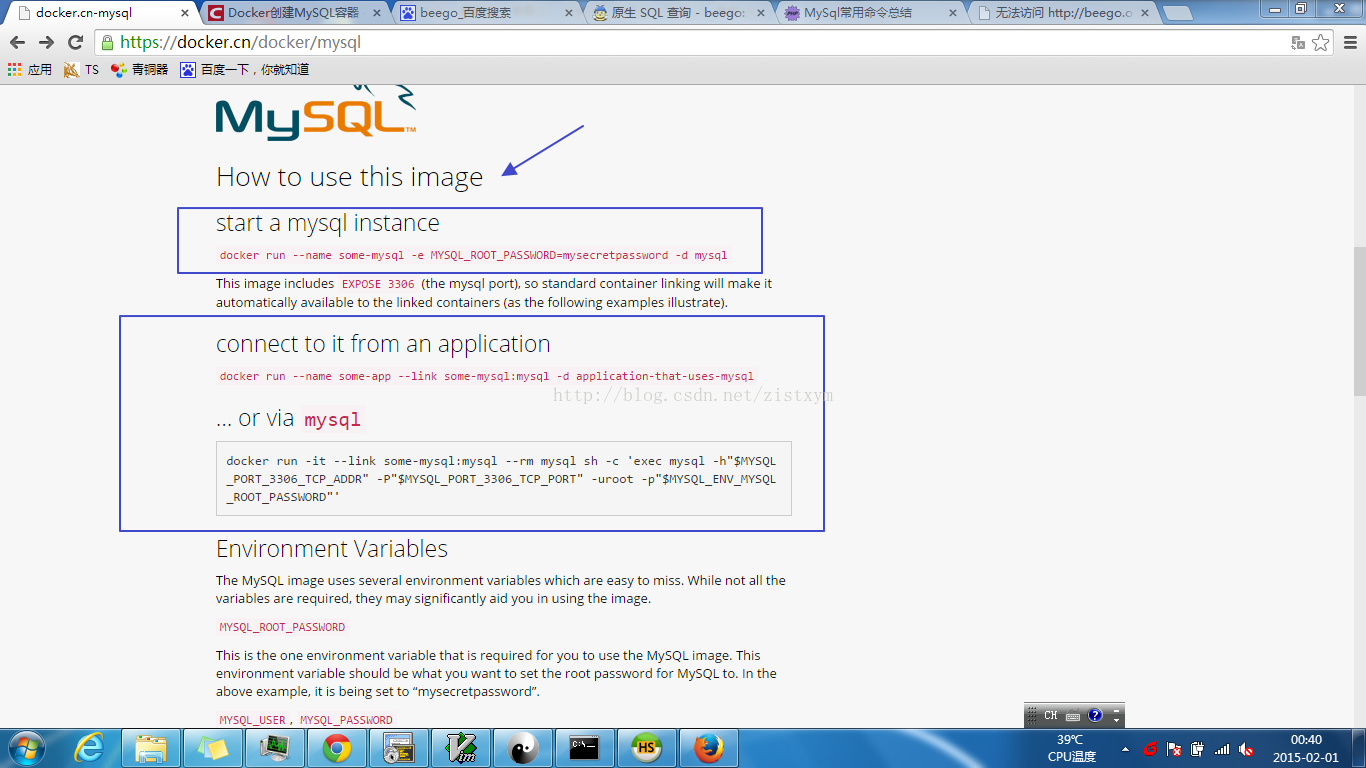Open the muted volume tray icon
Image resolution: width=1366 pixels, height=768 pixels.
(x=1246, y=749)
